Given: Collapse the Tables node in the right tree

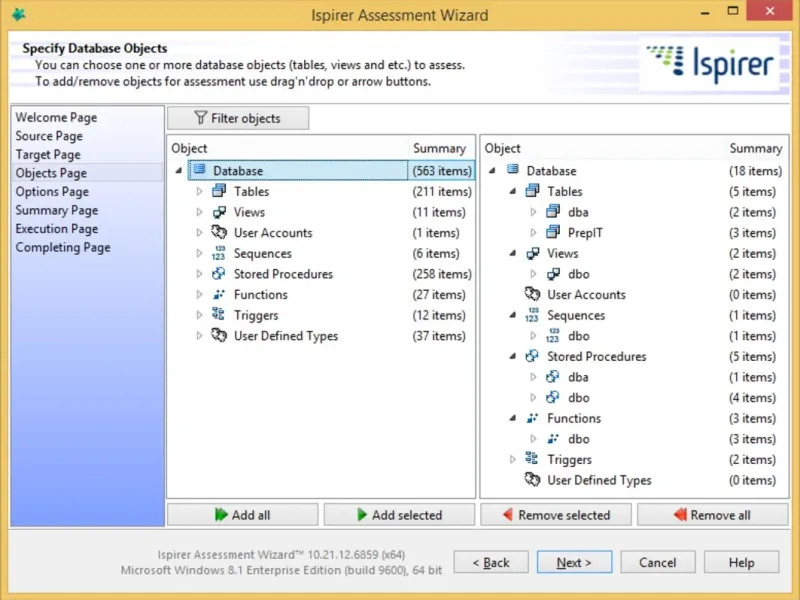Looking at the screenshot, I should pos(513,191).
